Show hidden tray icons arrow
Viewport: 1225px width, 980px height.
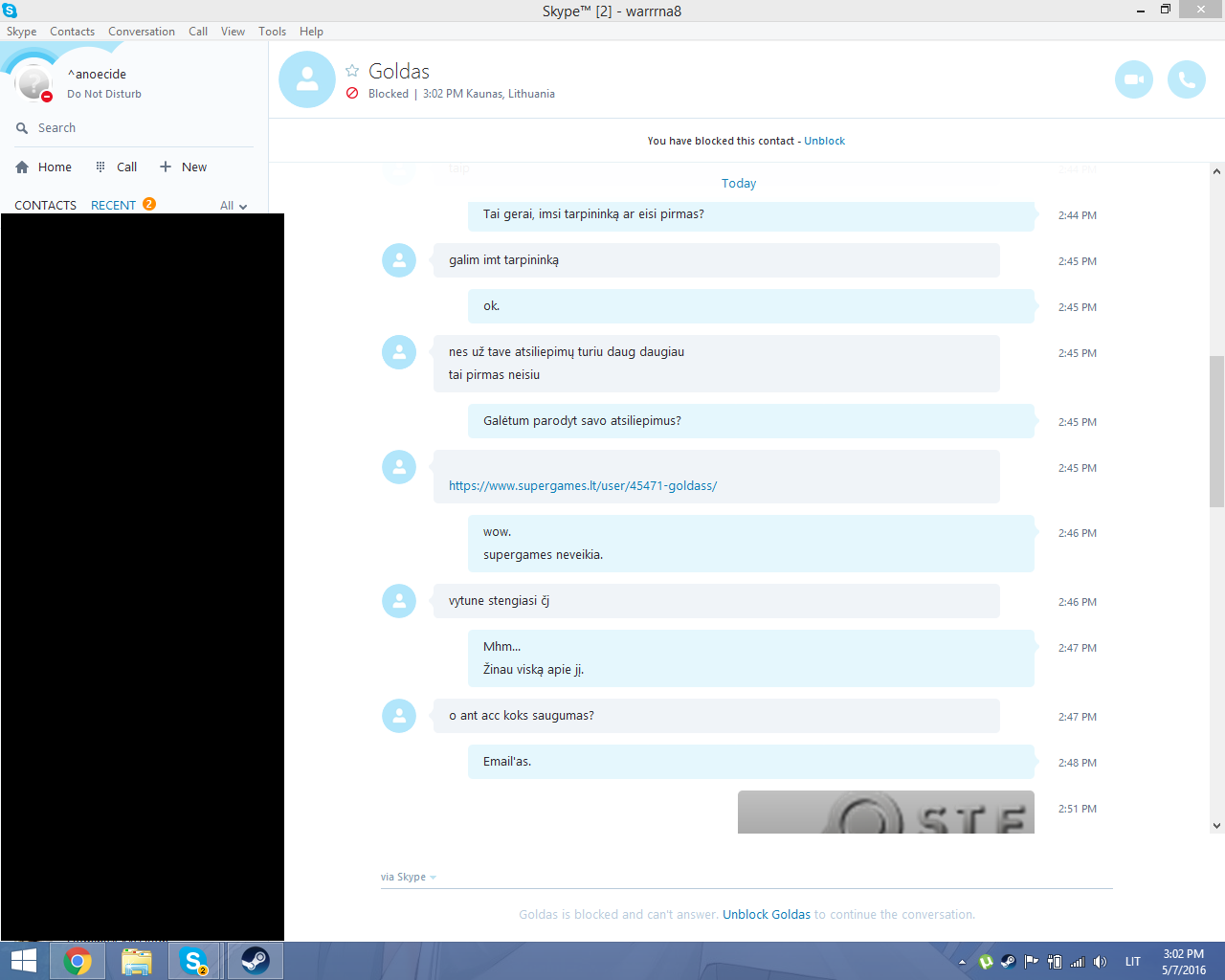pos(962,962)
